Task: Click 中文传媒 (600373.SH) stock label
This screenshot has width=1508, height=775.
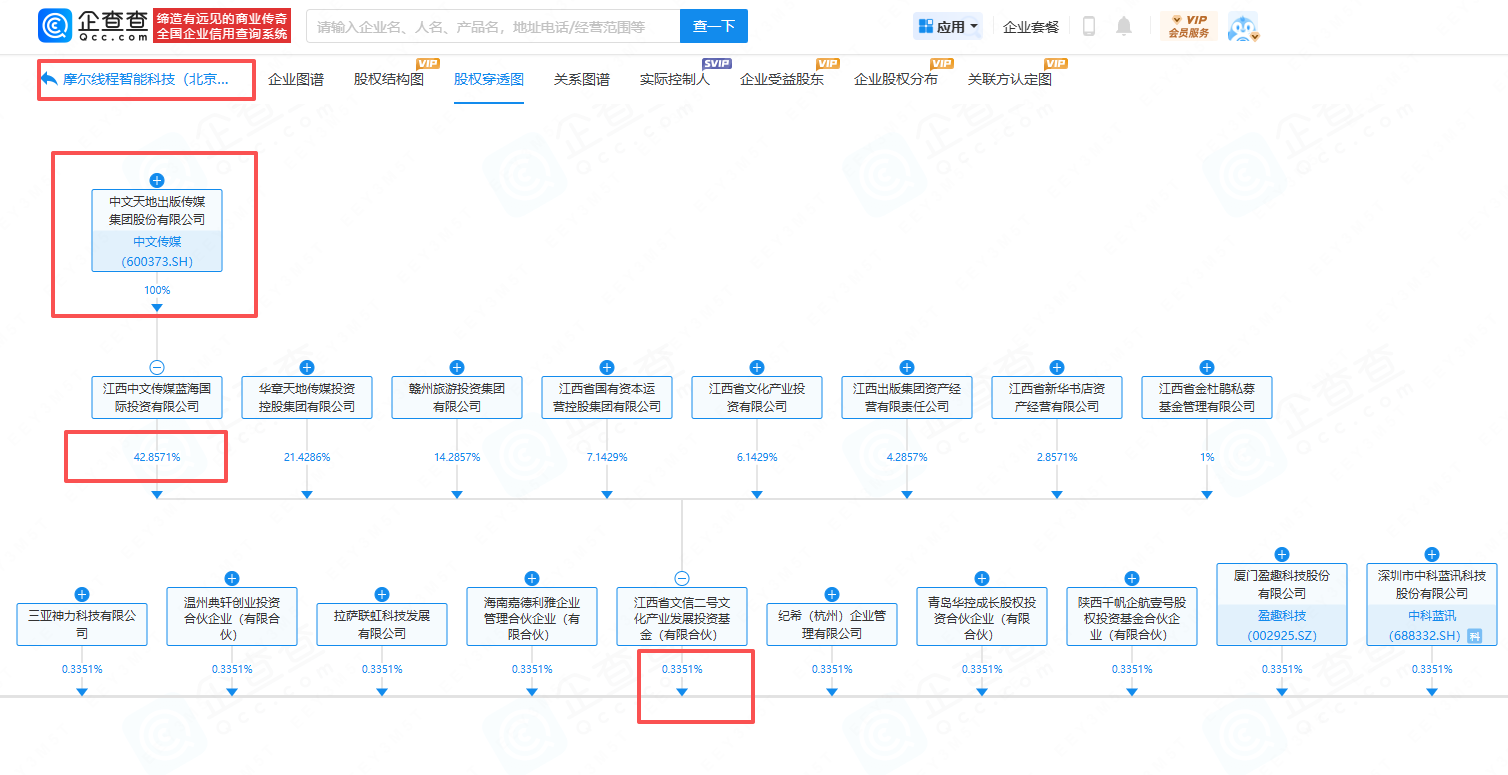Action: [x=157, y=251]
